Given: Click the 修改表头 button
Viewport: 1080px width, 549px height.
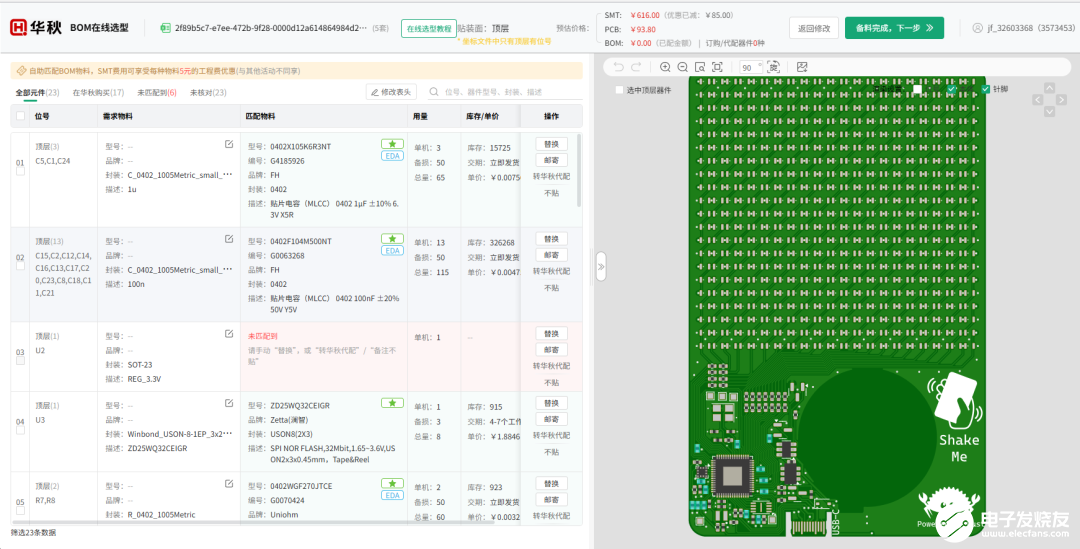Looking at the screenshot, I should coord(391,92).
